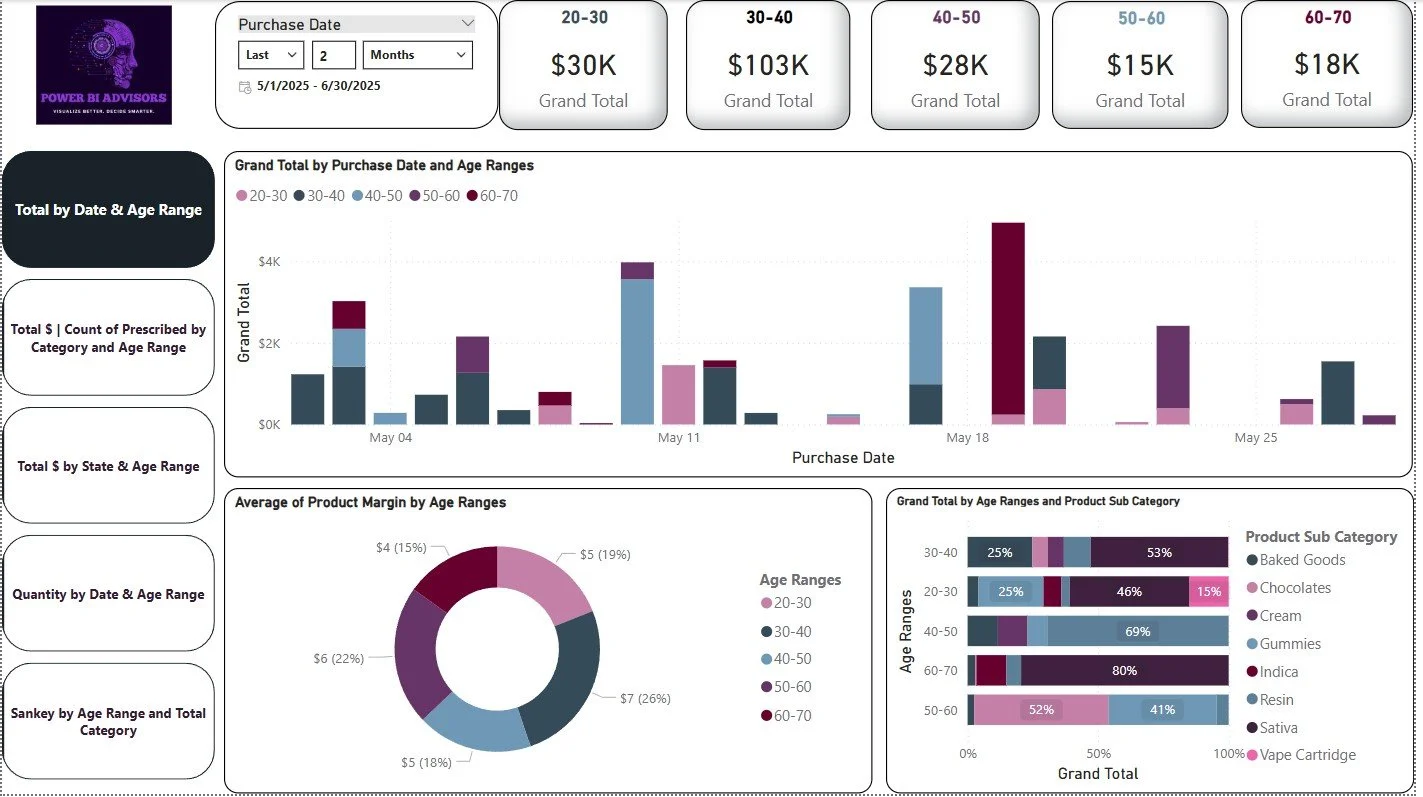This screenshot has width=1423, height=797.
Task: Click 'Grand Total by Age Ranges and Product Sub Category' title
Action: (1038, 501)
